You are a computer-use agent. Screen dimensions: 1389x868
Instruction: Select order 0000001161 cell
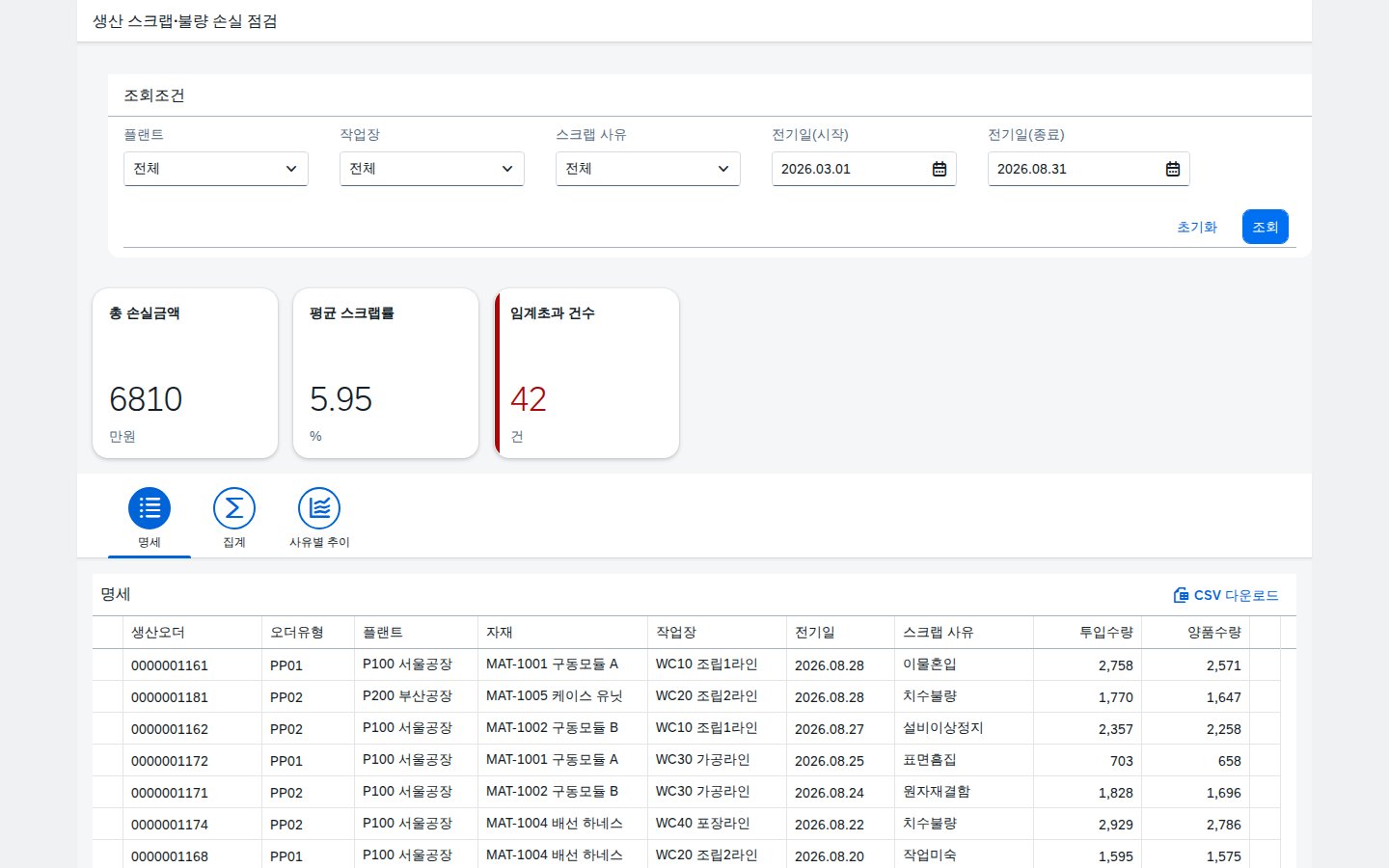(193, 665)
